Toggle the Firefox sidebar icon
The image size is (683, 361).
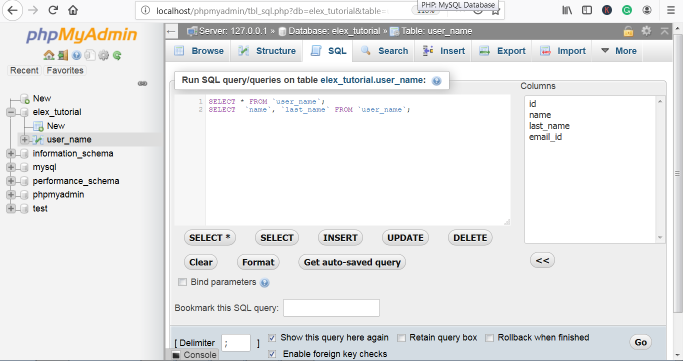[587, 10]
